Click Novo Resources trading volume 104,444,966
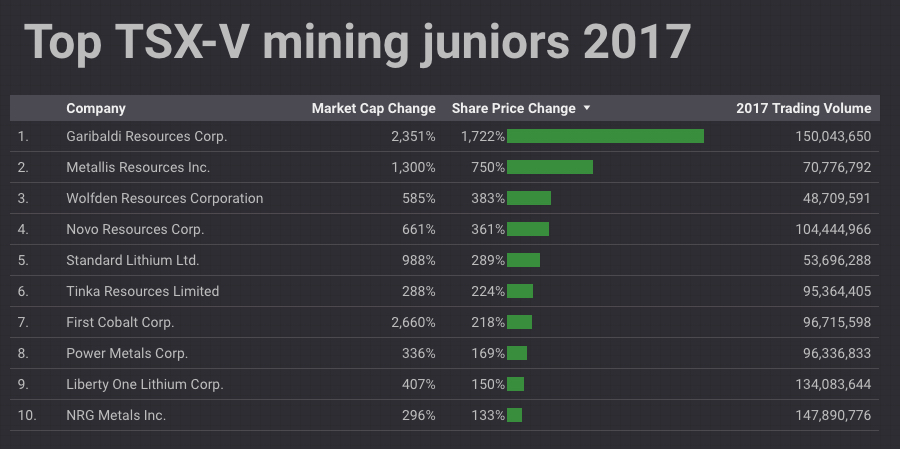The height and width of the screenshot is (449, 900). [824, 229]
